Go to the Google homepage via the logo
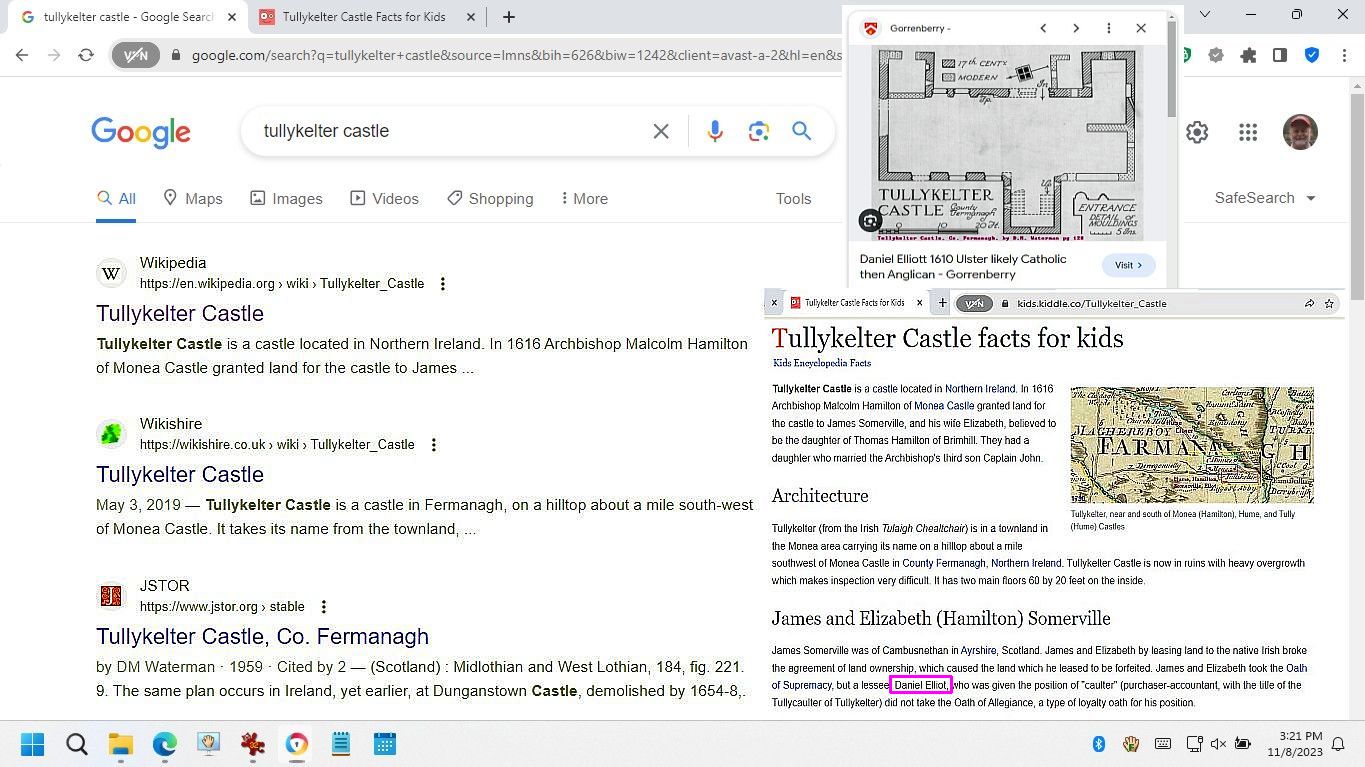The width and height of the screenshot is (1365, 767). coord(141,132)
